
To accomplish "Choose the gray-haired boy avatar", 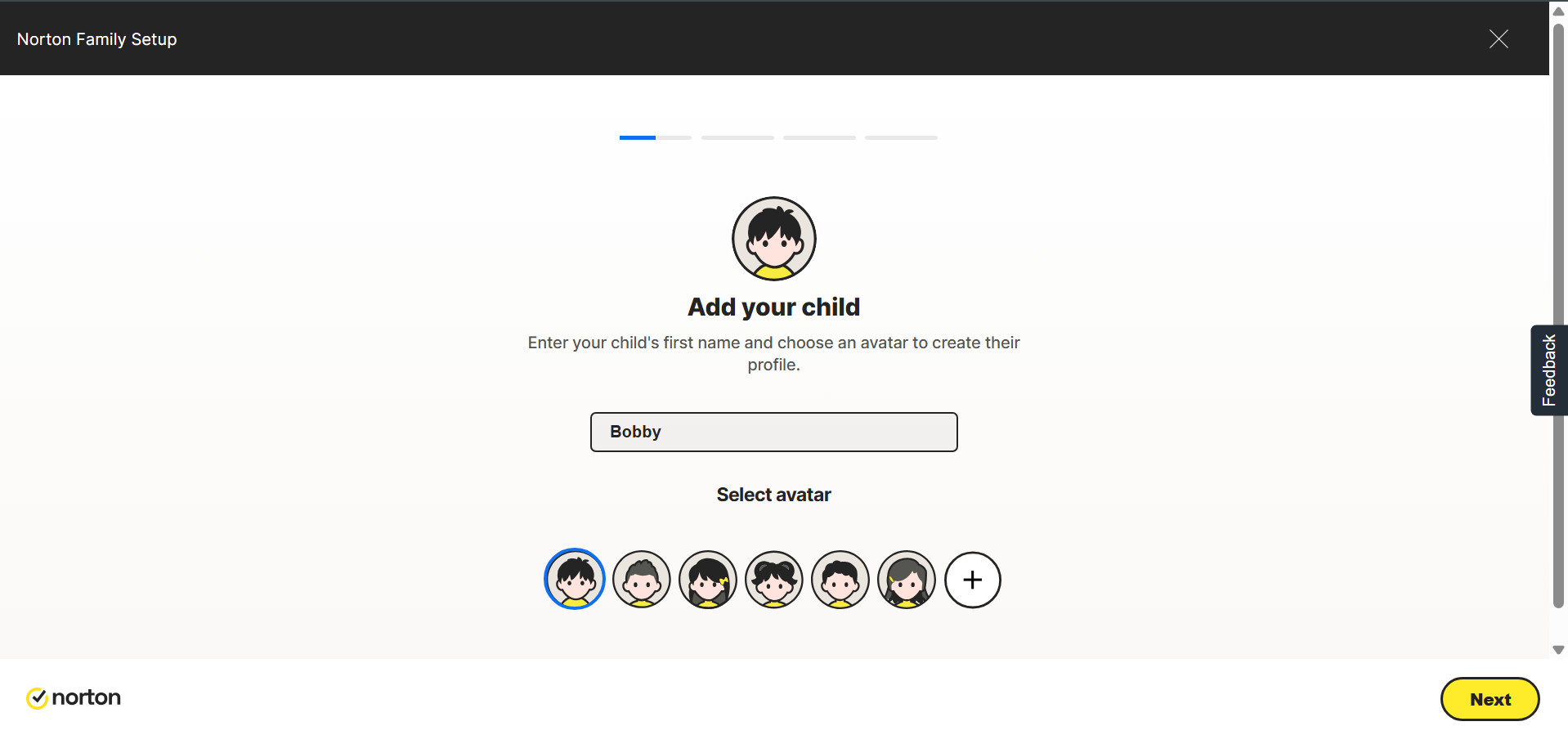I will (x=642, y=580).
